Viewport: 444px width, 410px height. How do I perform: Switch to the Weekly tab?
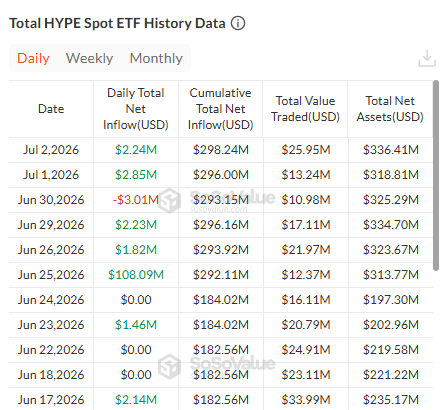tap(89, 58)
